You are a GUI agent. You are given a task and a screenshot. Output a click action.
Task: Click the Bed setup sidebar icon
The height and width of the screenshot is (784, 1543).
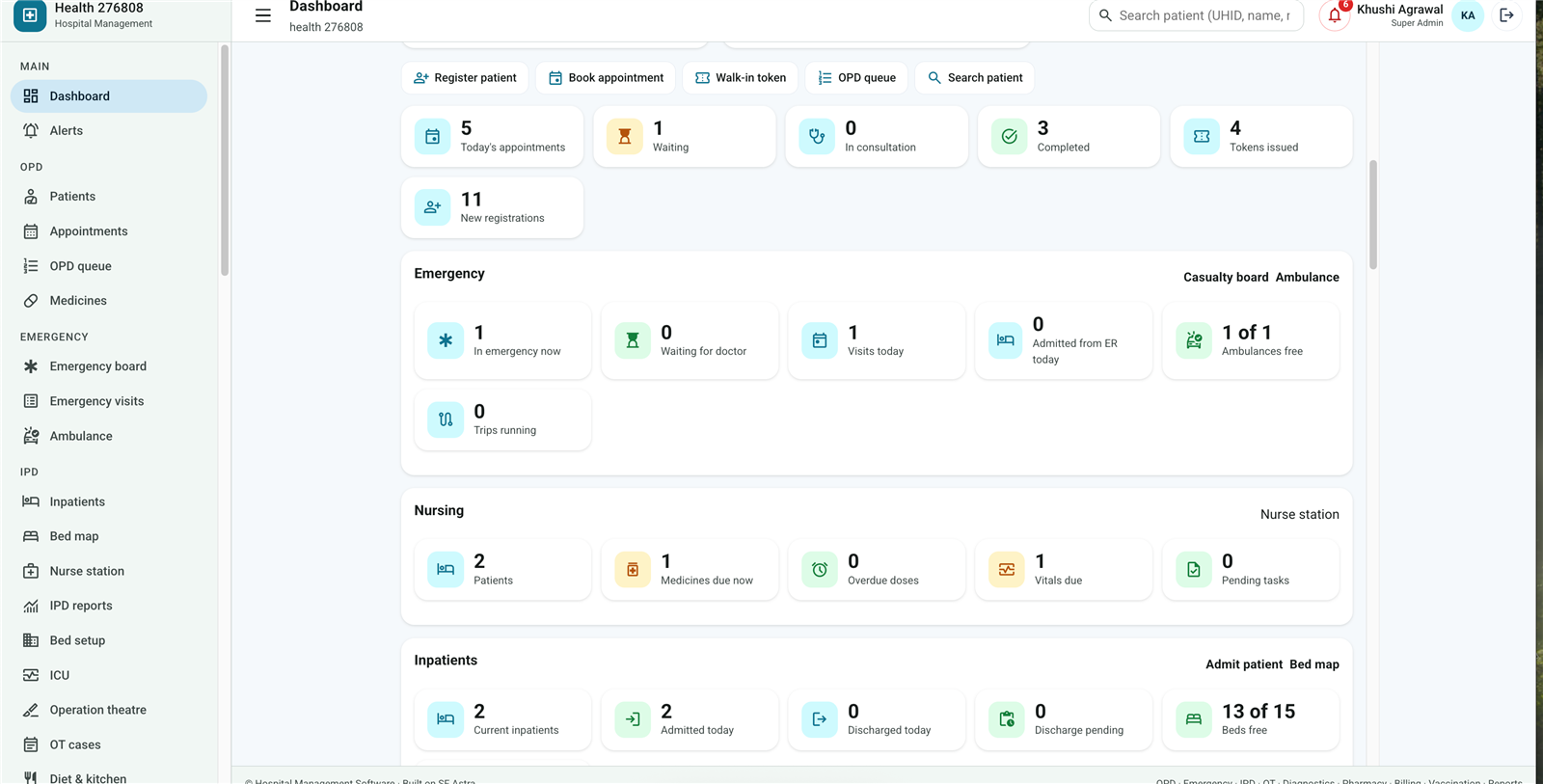click(x=31, y=640)
